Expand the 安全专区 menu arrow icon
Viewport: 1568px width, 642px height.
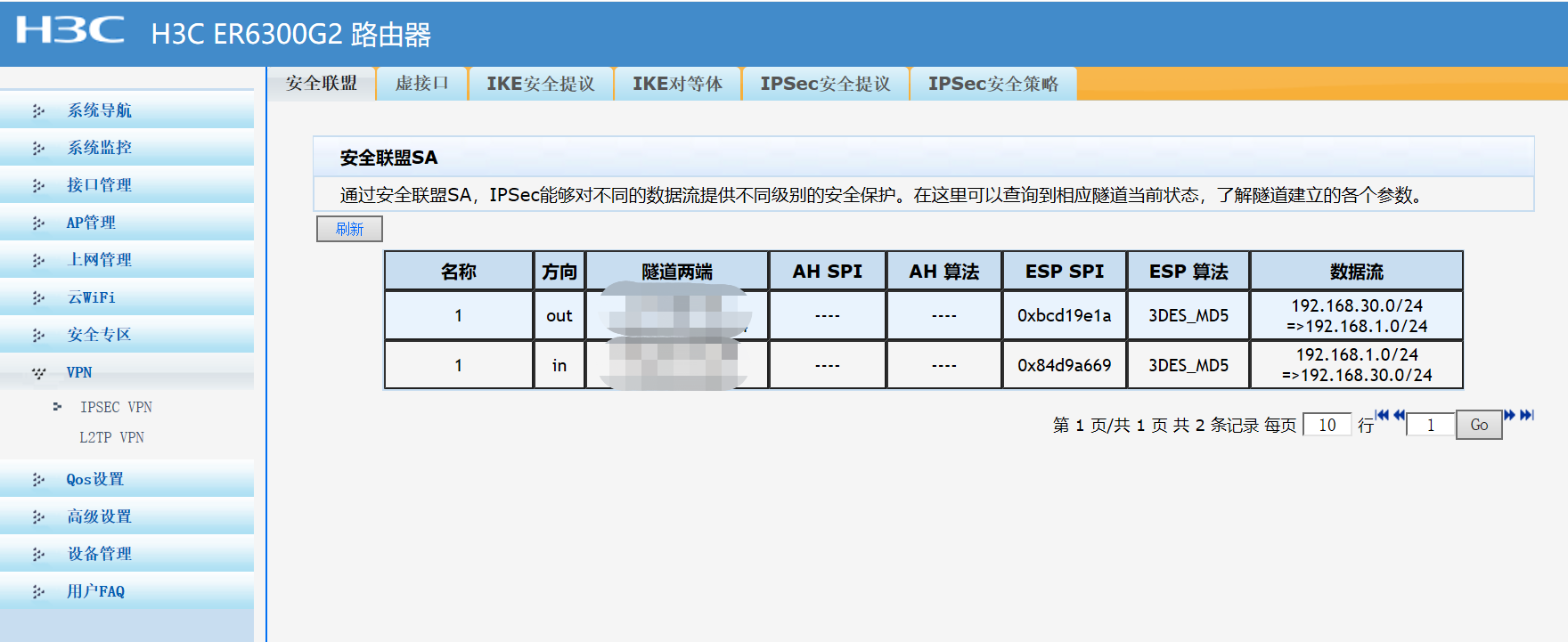(x=38, y=335)
